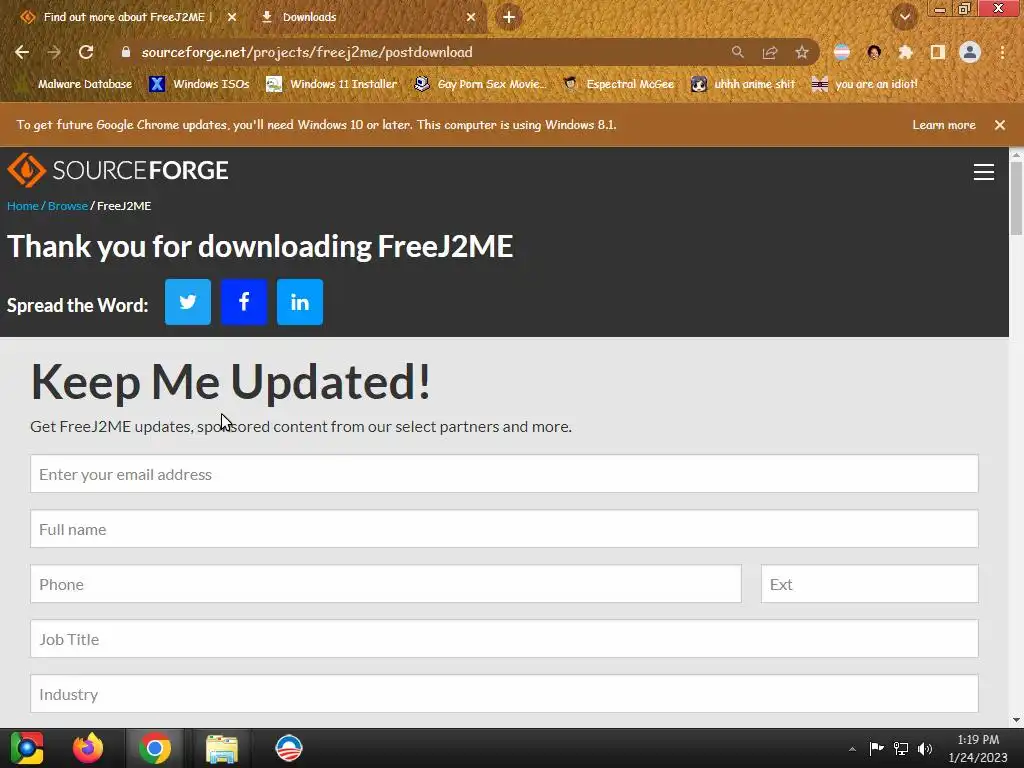Click the padlock site info icon
This screenshot has height=768, width=1024.
pos(126,52)
